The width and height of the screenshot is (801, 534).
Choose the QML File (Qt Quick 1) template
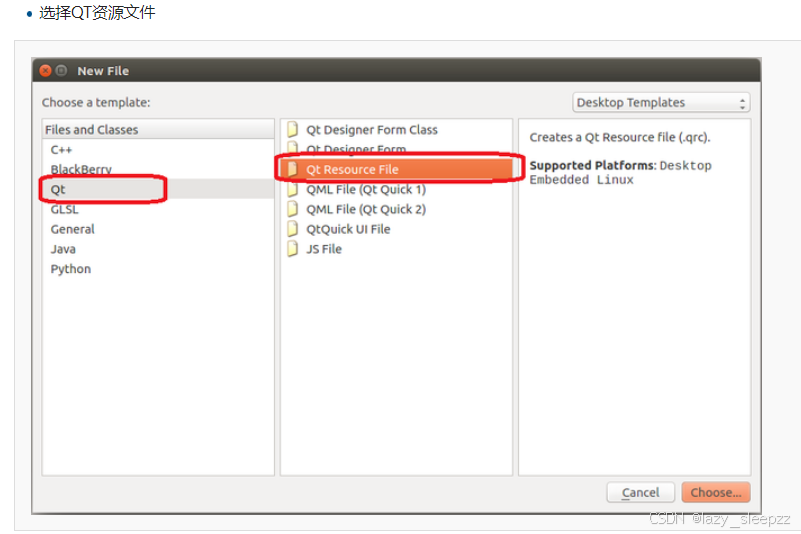click(x=396, y=189)
